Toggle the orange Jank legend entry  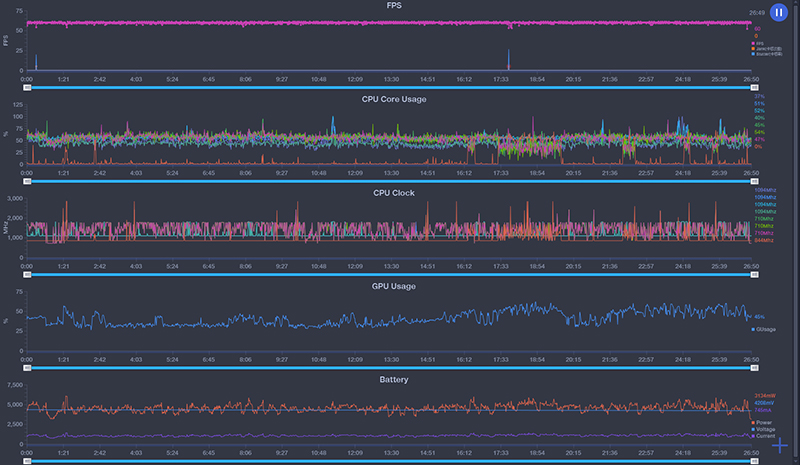click(x=766, y=49)
